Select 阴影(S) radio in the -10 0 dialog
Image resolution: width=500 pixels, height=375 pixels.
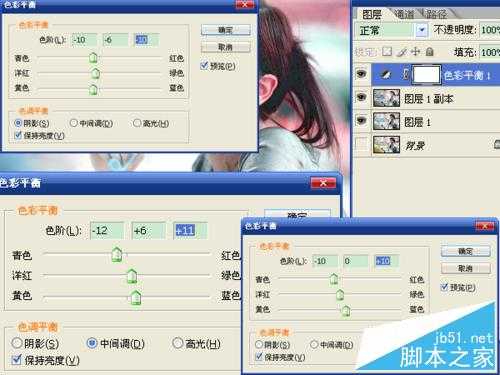pos(259,344)
